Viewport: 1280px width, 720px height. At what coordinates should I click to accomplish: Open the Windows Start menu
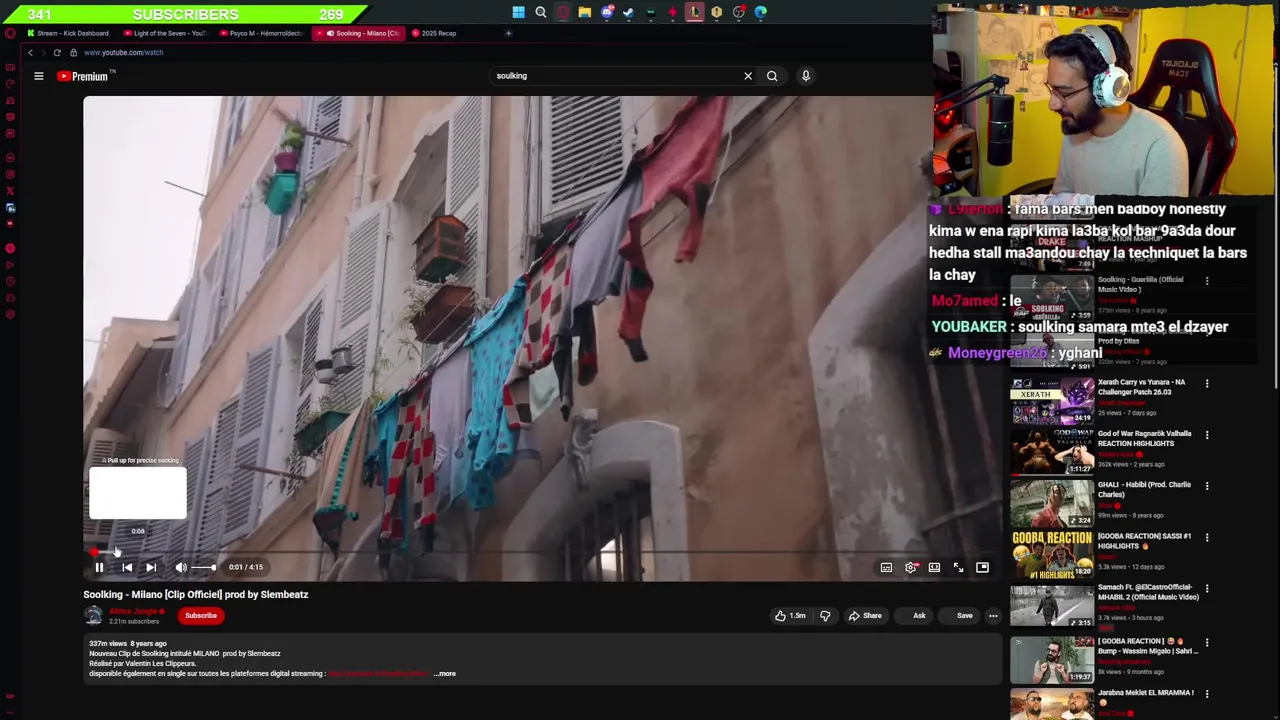(518, 12)
